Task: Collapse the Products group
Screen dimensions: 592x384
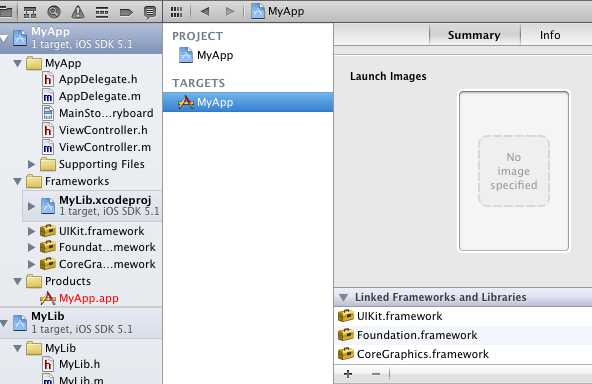Action: pos(17,281)
